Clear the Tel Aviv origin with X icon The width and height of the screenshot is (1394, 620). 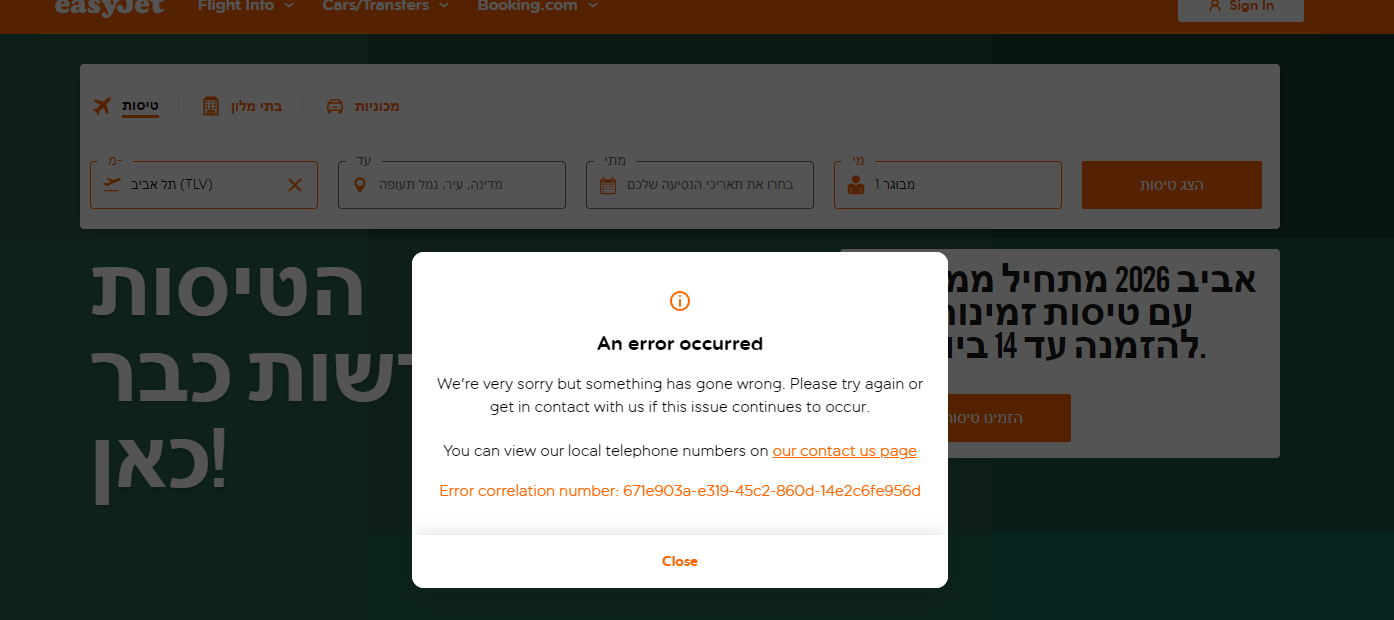point(295,185)
